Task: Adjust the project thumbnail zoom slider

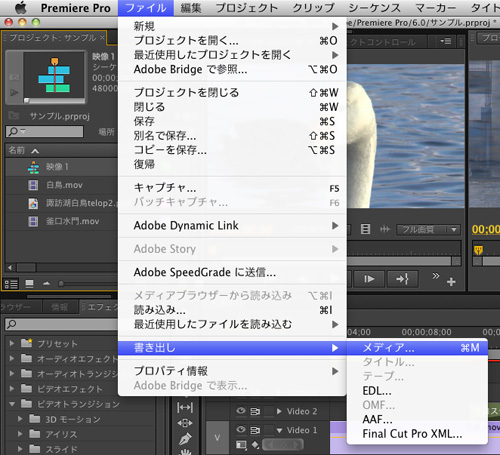Action: pyautogui.click(x=61, y=284)
